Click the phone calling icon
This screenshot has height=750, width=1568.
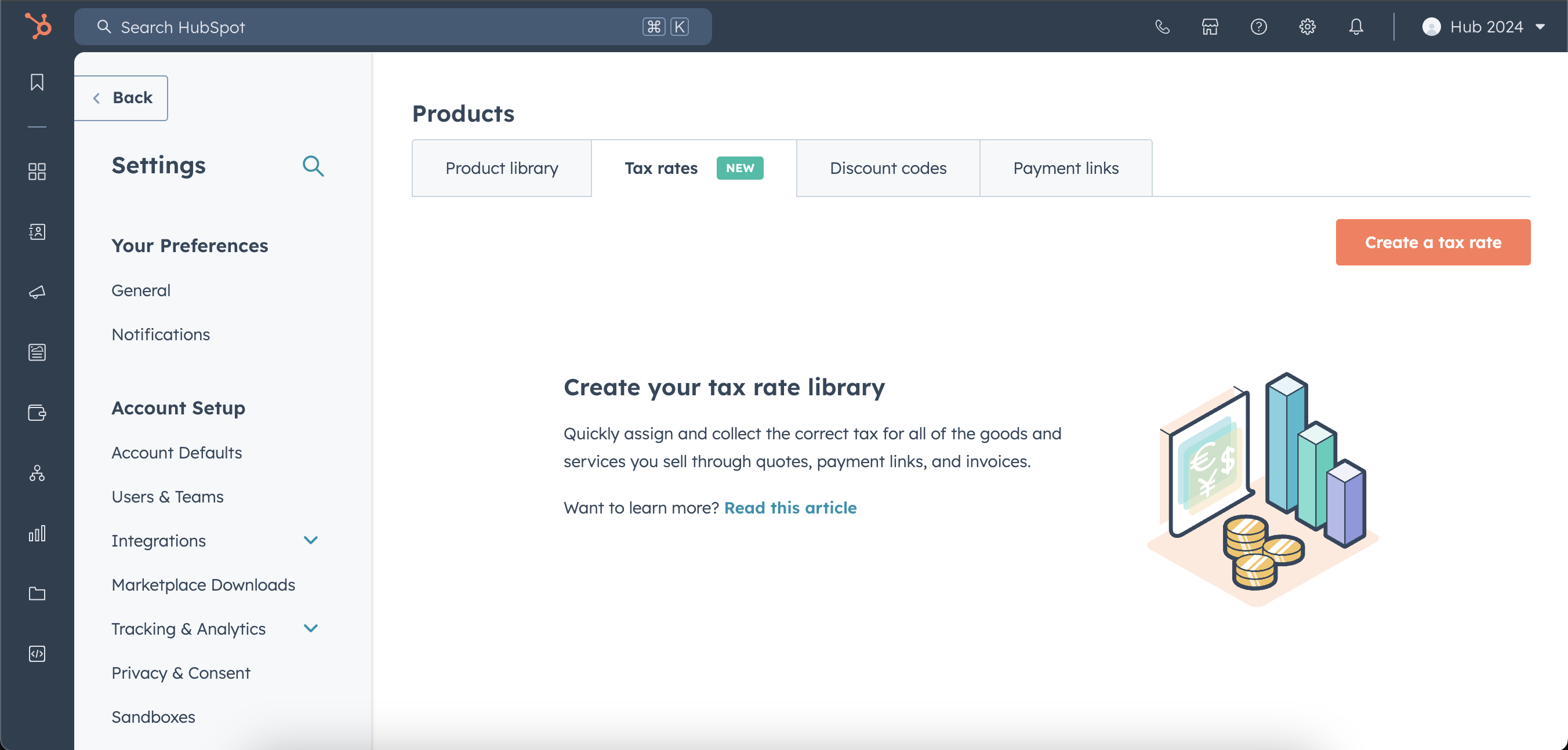pos(1162,27)
